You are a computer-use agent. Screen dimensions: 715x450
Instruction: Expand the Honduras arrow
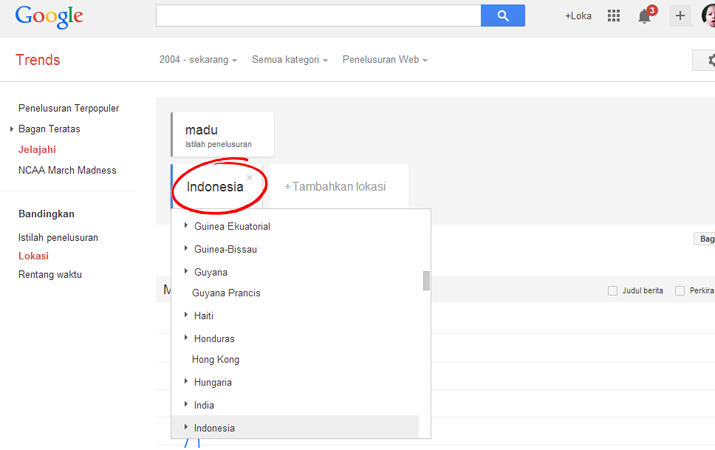pos(186,338)
